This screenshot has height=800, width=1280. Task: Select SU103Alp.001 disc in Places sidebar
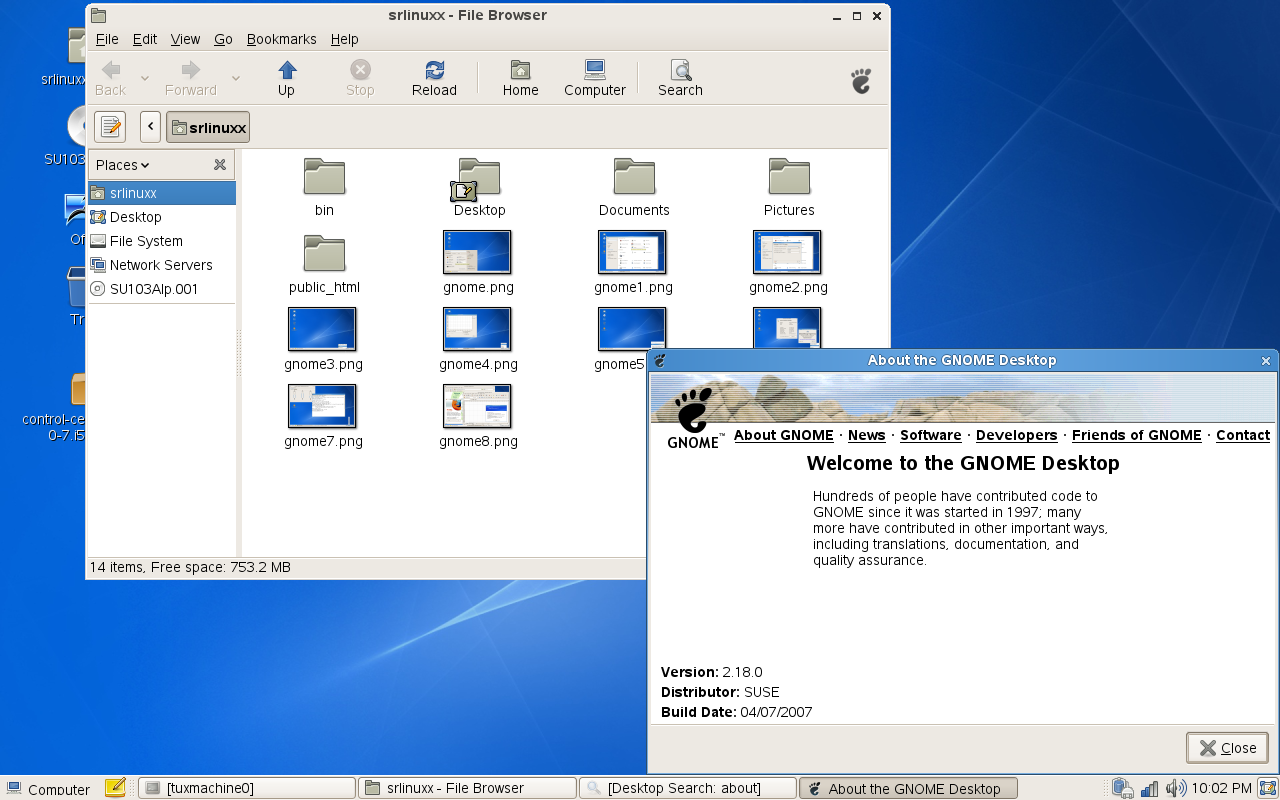coord(162,289)
